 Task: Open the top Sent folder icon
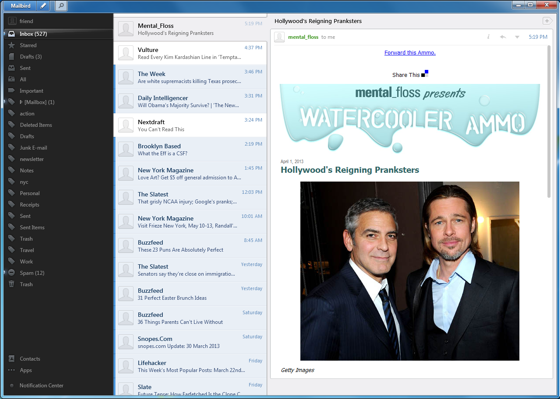point(11,68)
